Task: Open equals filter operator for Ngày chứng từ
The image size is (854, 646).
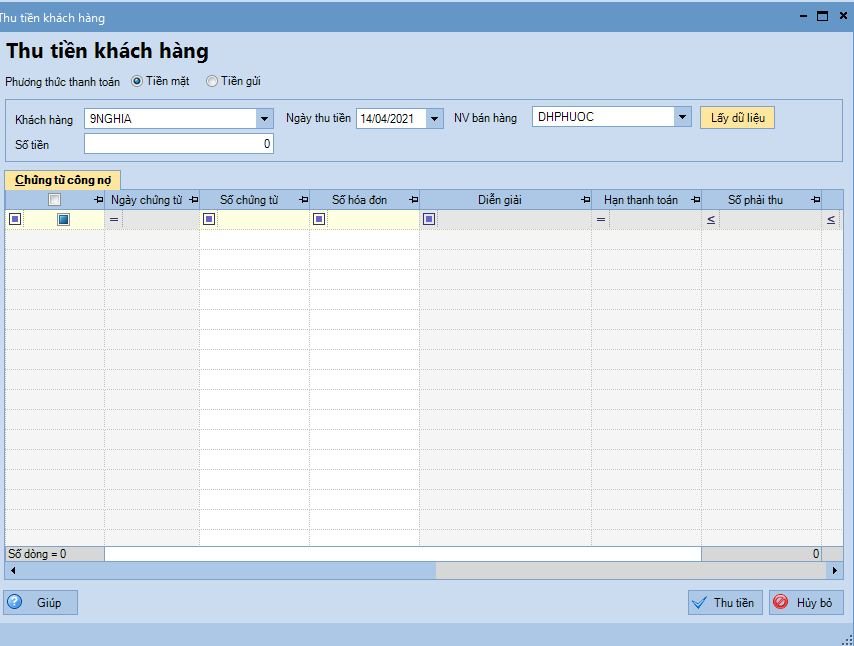Action: coord(114,220)
